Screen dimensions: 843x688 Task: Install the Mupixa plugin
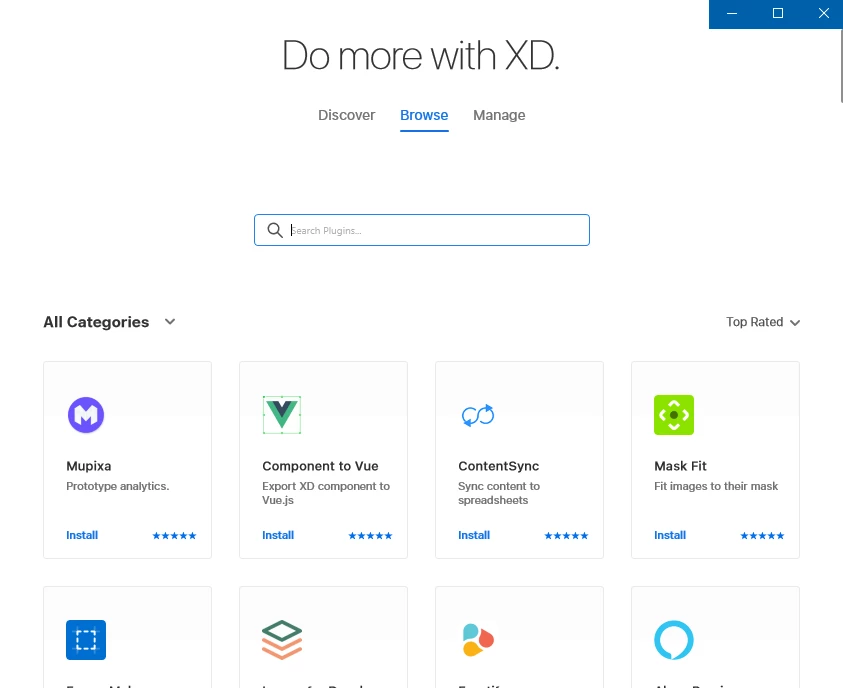(82, 535)
